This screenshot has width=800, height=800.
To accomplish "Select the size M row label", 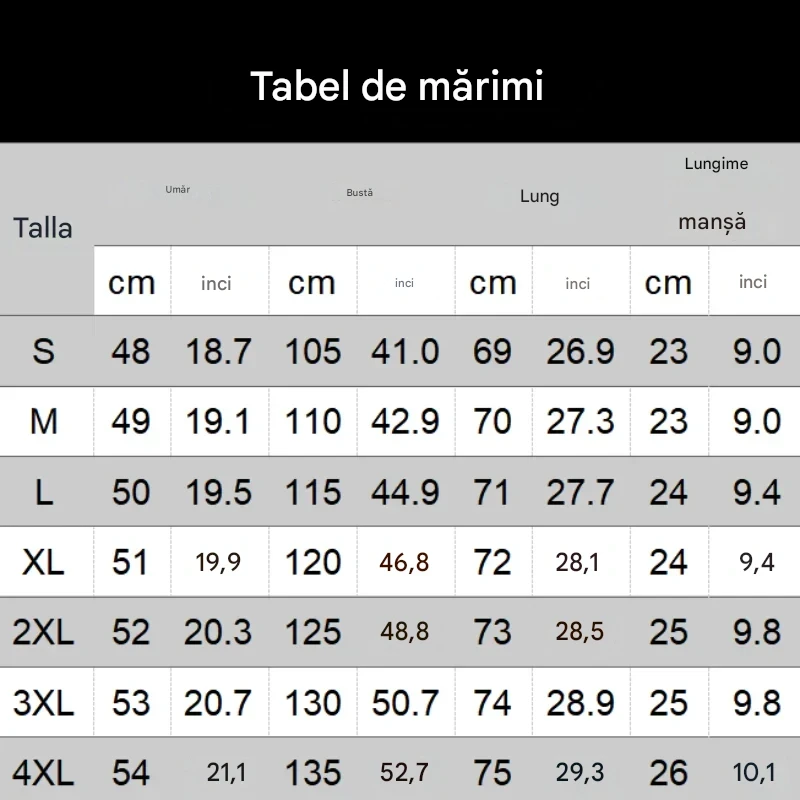I will [44, 421].
